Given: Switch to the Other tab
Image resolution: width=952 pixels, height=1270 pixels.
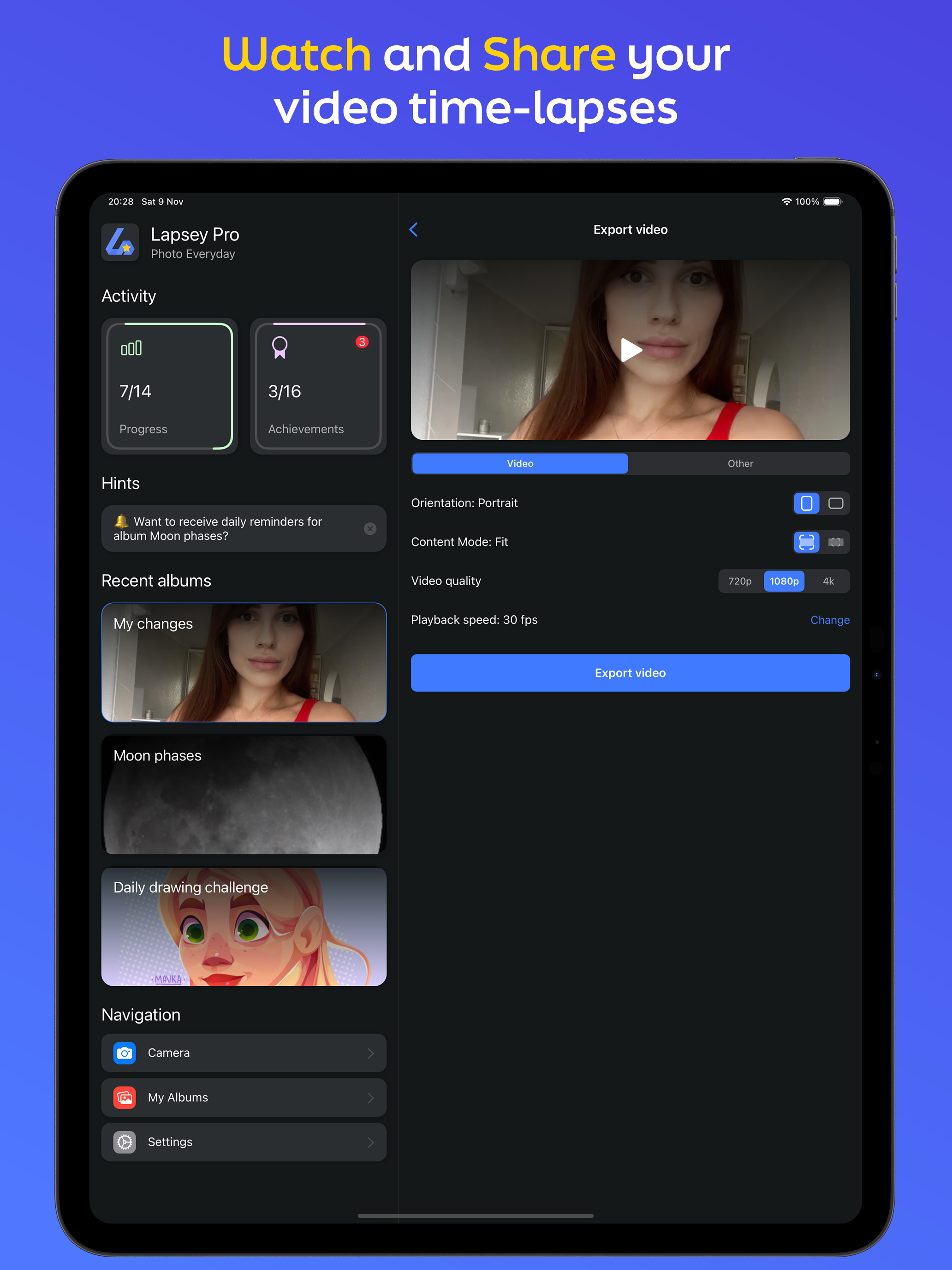Looking at the screenshot, I should (x=740, y=464).
